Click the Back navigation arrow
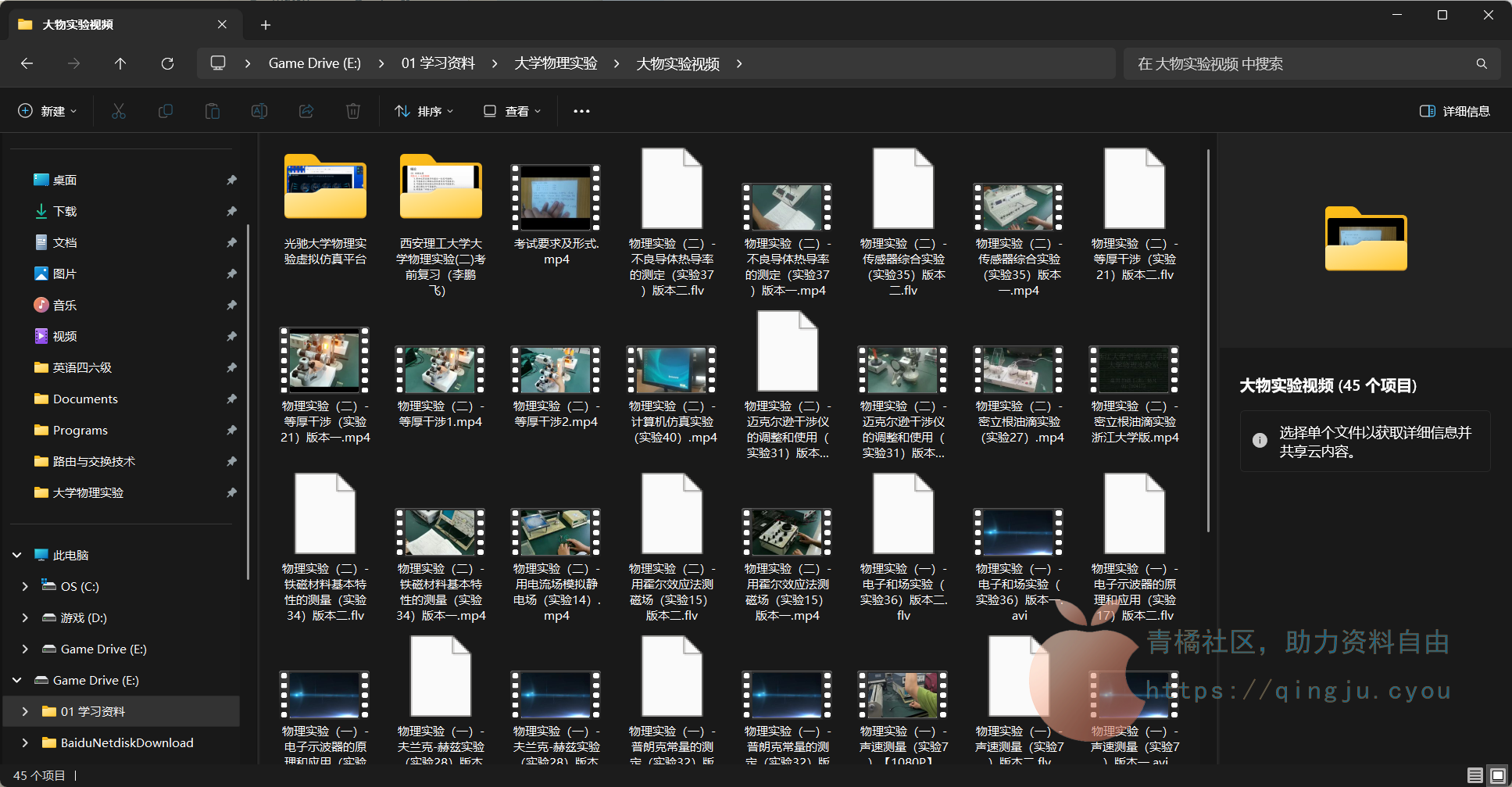Image resolution: width=1512 pixels, height=787 pixels. [x=27, y=63]
